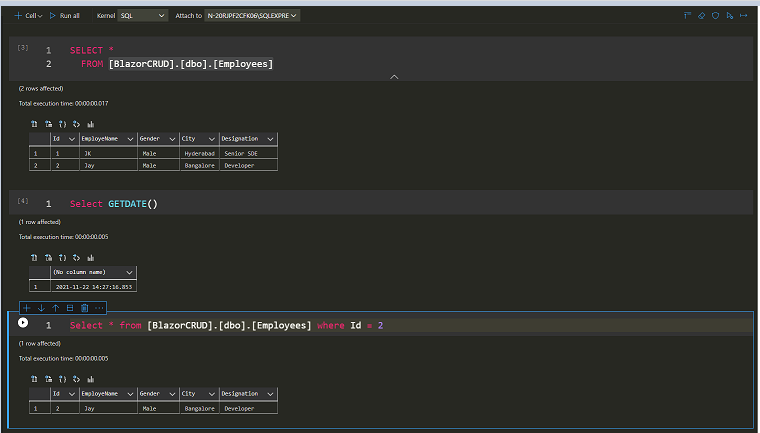
Task: Save the Id = 2 query results as XML
Action: pos(76,379)
